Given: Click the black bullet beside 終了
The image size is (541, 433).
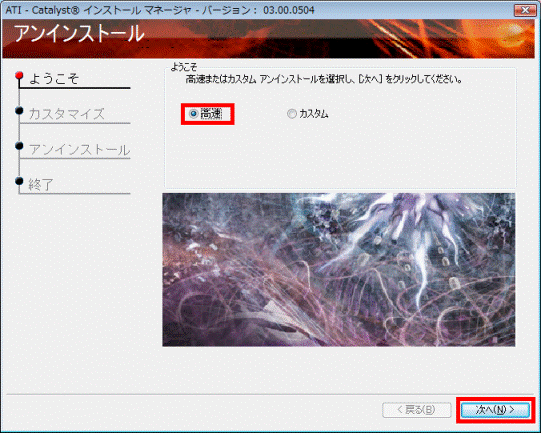Looking at the screenshot, I should [19, 181].
